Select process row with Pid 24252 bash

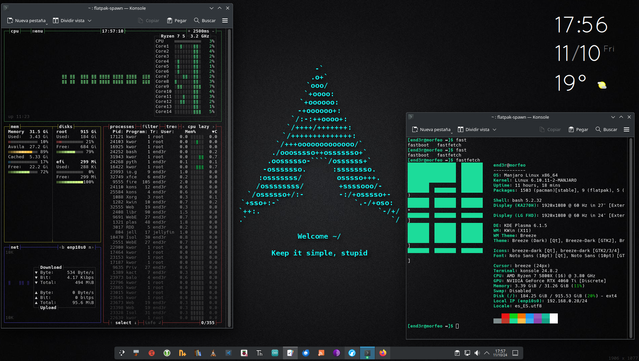(164, 152)
